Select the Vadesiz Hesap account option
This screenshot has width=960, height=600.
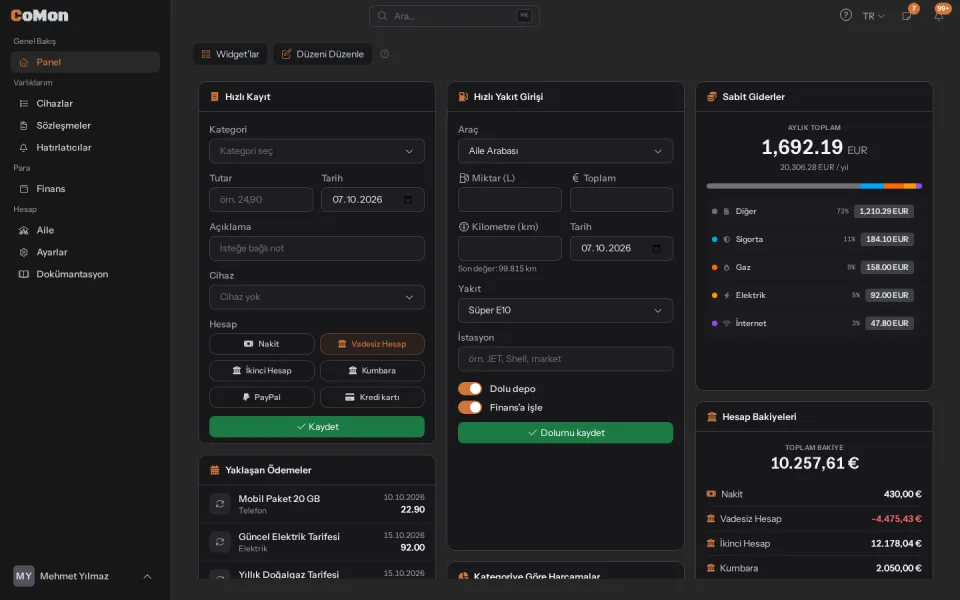[372, 344]
